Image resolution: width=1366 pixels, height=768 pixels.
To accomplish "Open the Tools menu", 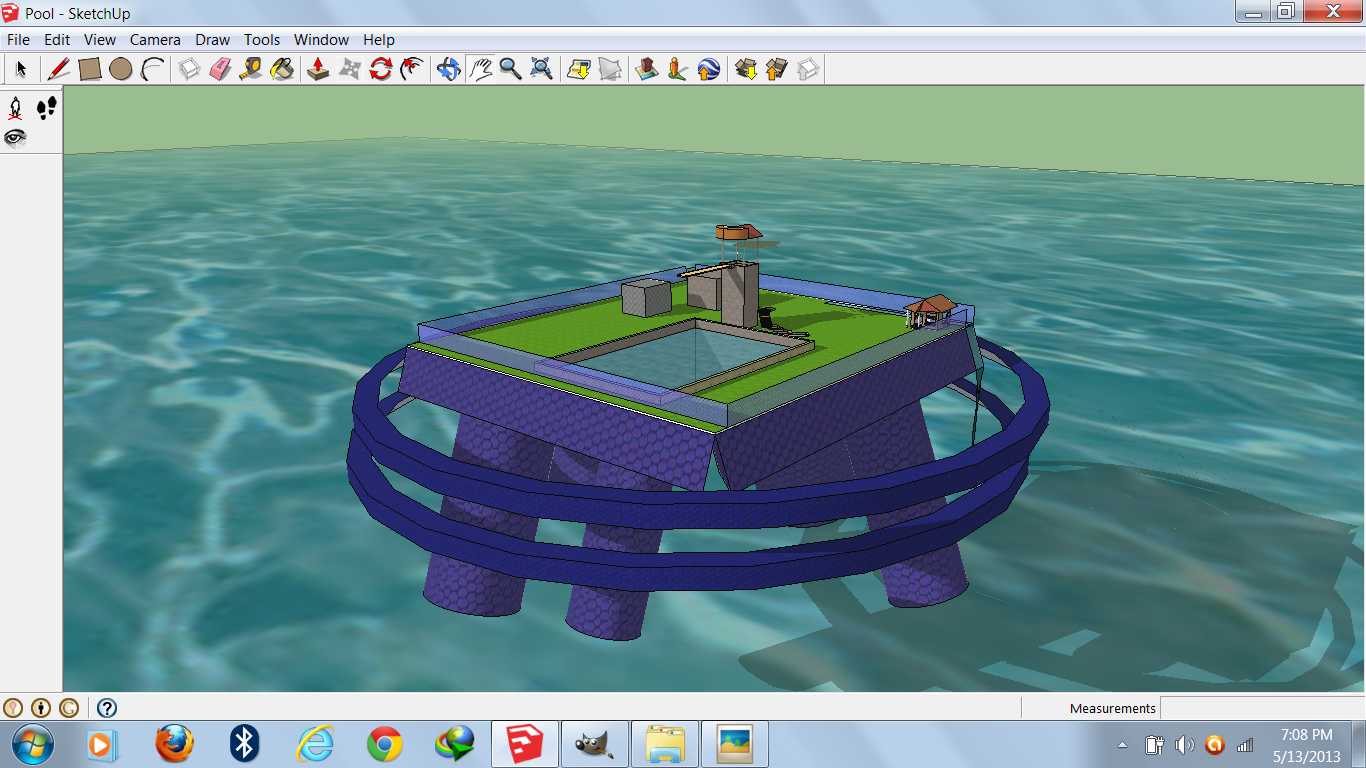I will pyautogui.click(x=262, y=40).
